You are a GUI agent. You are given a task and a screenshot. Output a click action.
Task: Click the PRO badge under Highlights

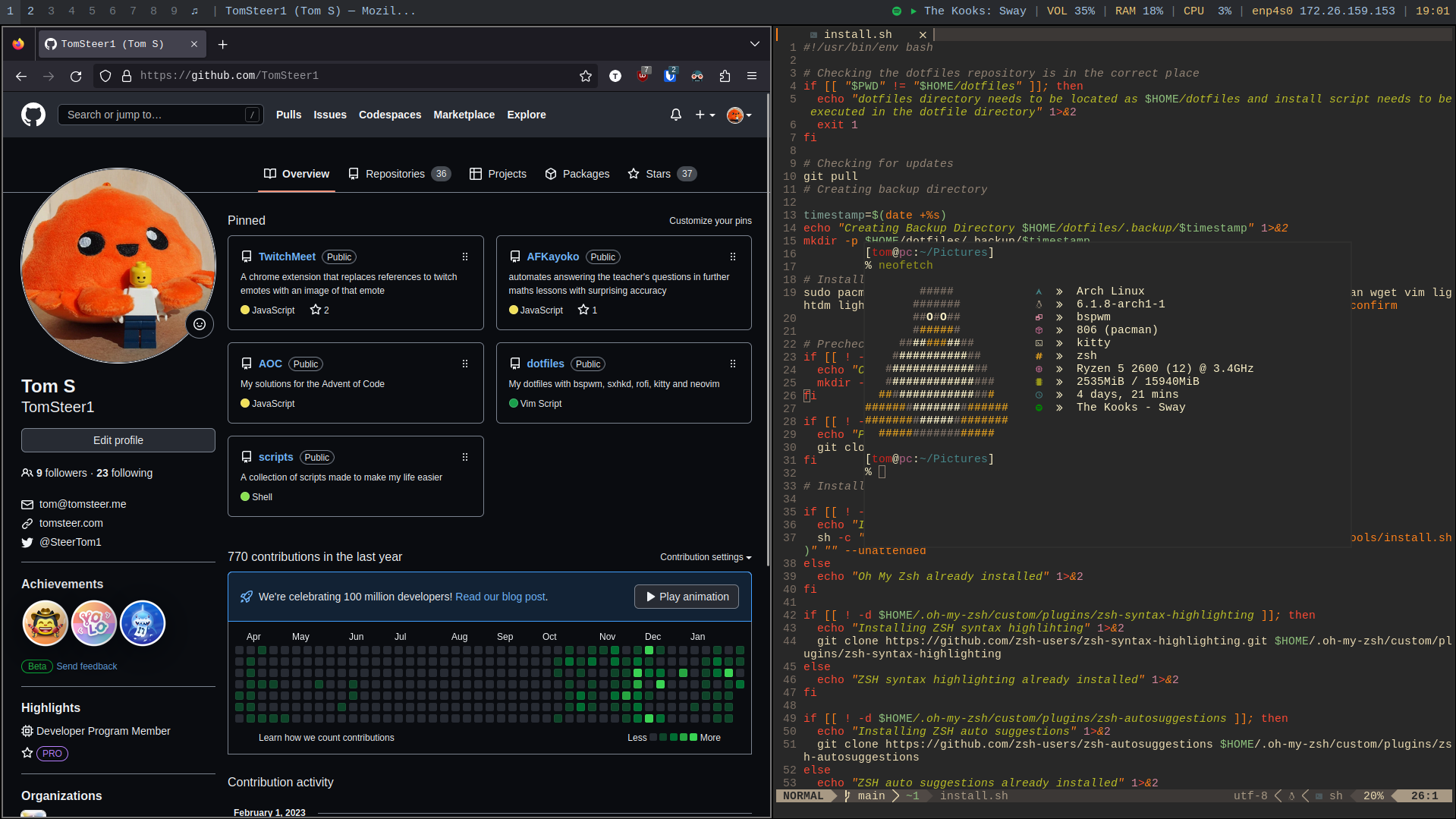pos(52,754)
